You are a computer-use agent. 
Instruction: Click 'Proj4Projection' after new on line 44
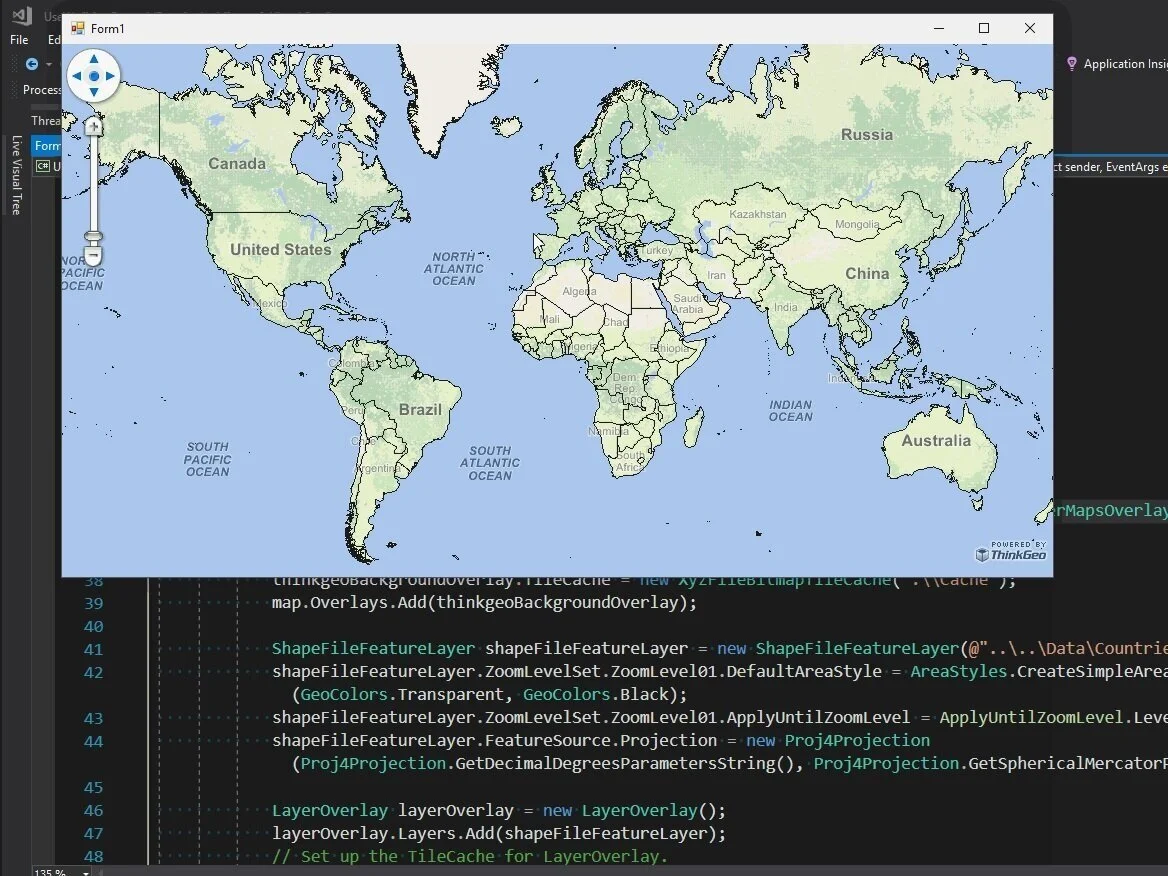click(x=857, y=741)
